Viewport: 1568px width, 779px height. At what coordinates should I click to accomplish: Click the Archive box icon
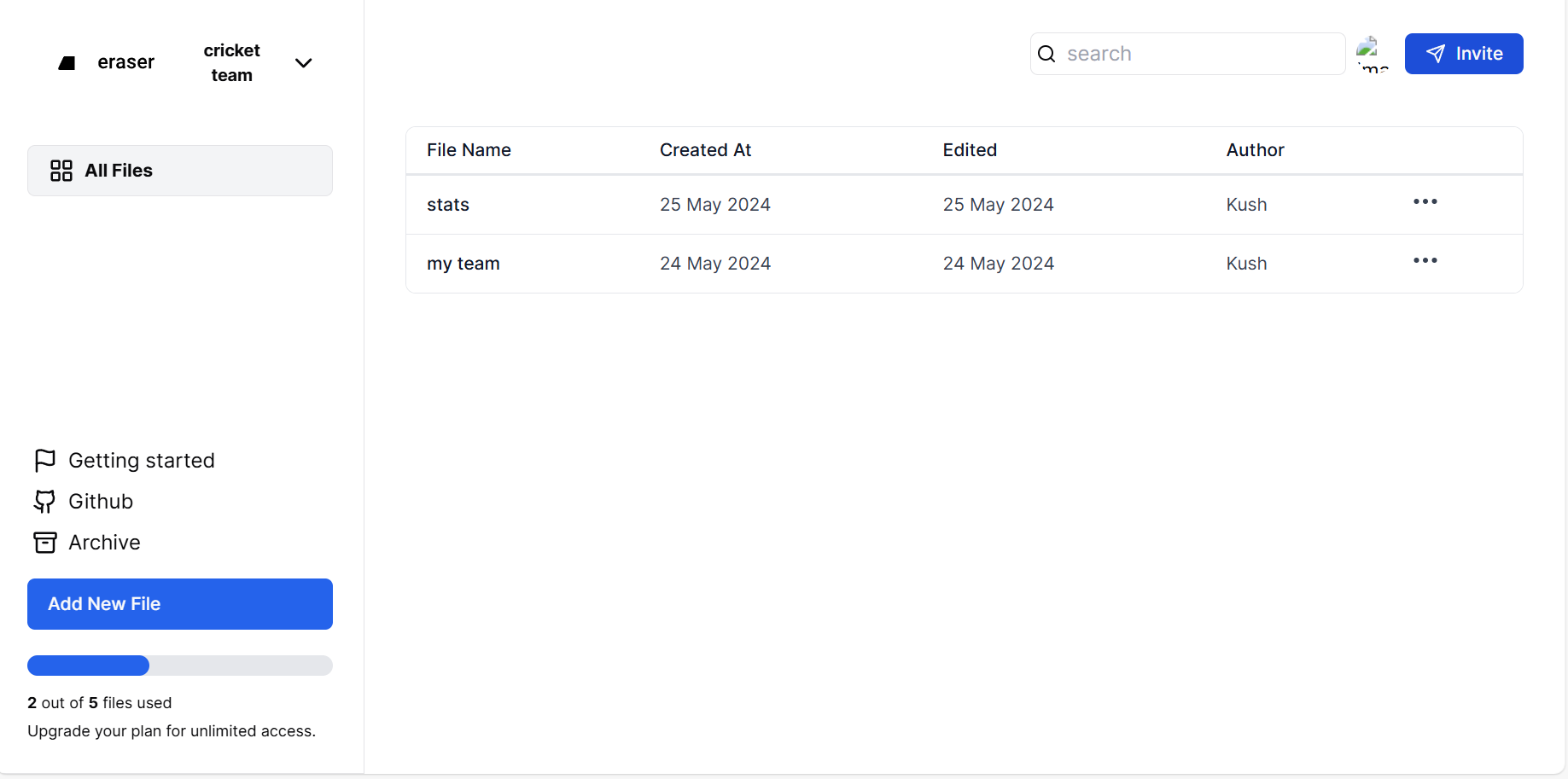44,543
